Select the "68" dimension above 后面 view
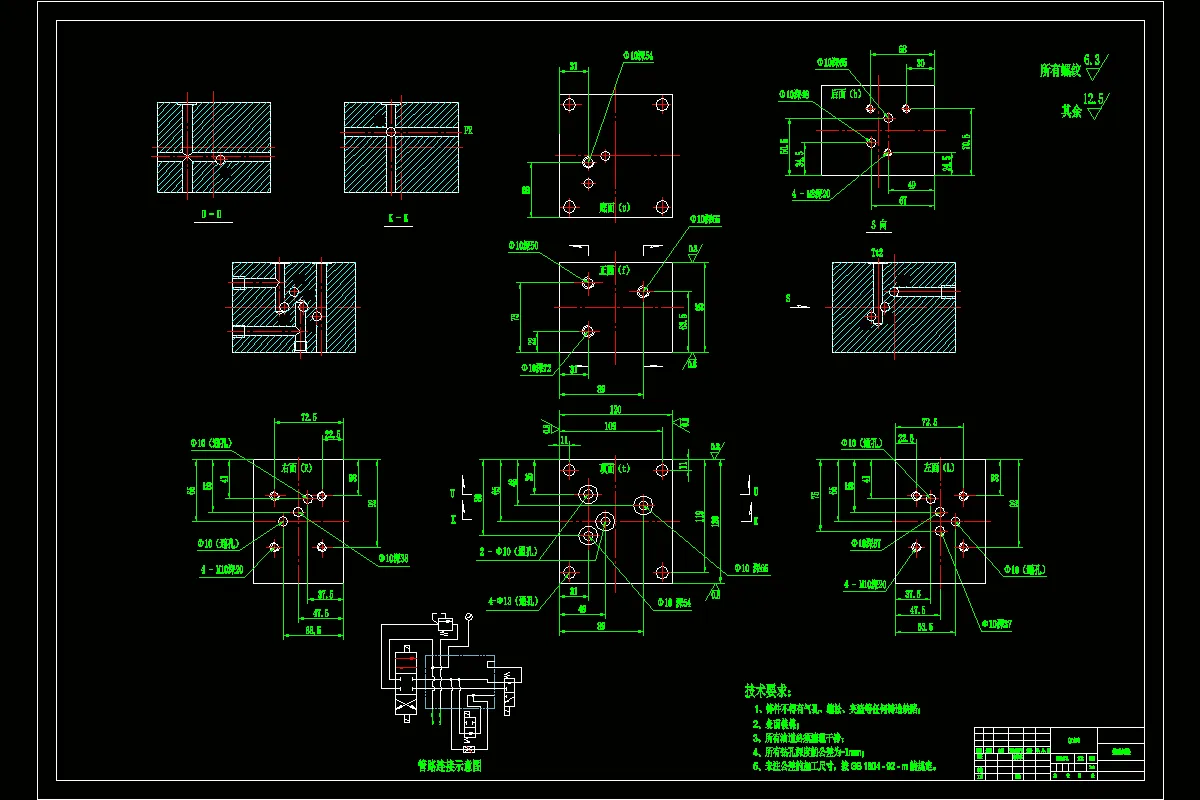The image size is (1200, 800). click(x=902, y=48)
